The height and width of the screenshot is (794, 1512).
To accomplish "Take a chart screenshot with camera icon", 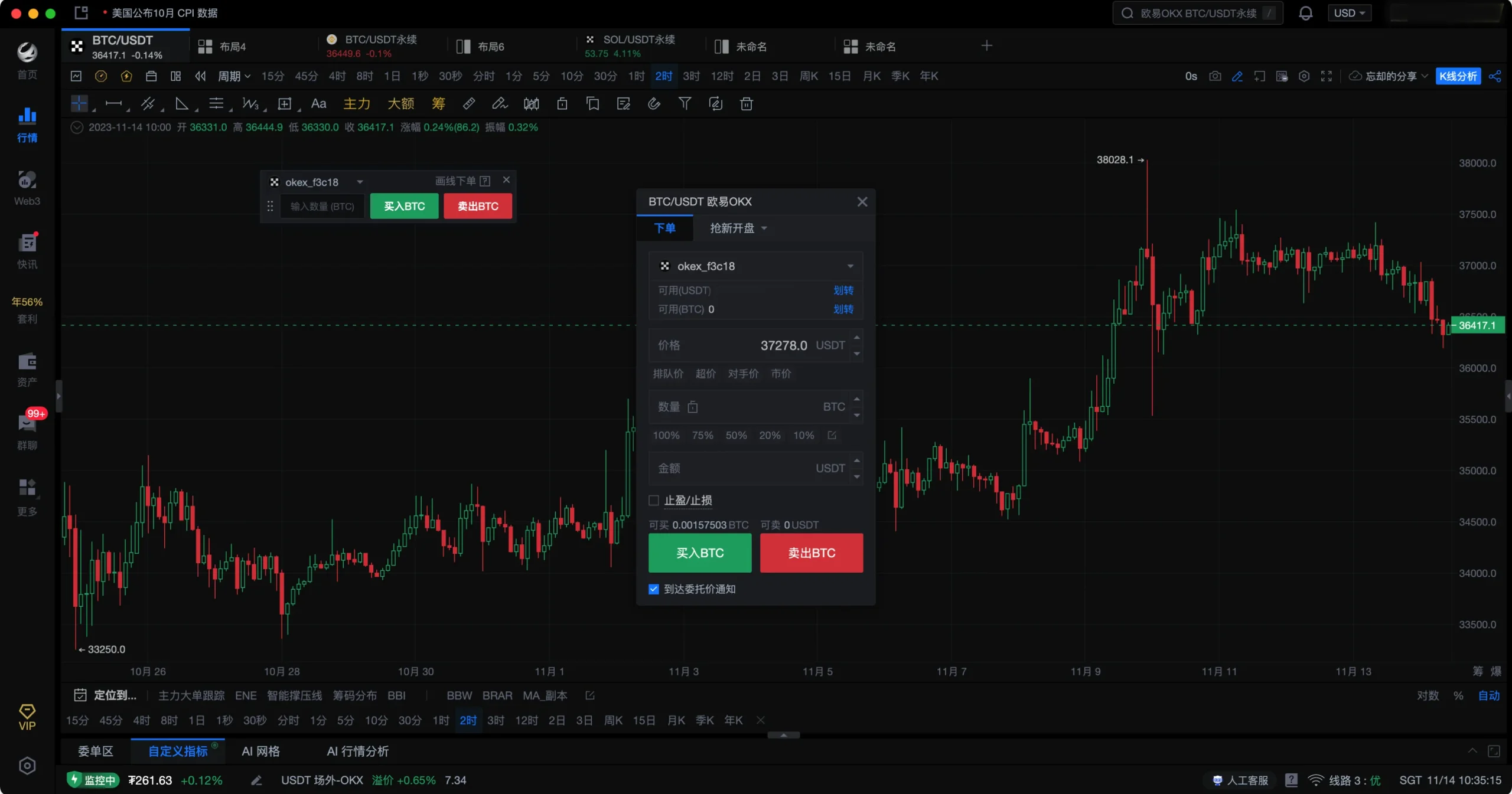I will pos(1214,76).
